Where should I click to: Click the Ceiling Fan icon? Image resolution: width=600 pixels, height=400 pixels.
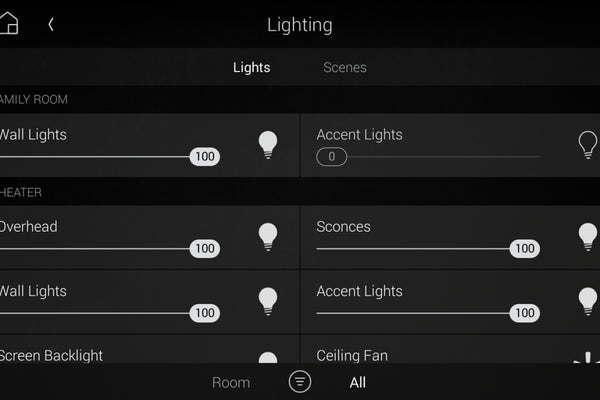(587, 358)
